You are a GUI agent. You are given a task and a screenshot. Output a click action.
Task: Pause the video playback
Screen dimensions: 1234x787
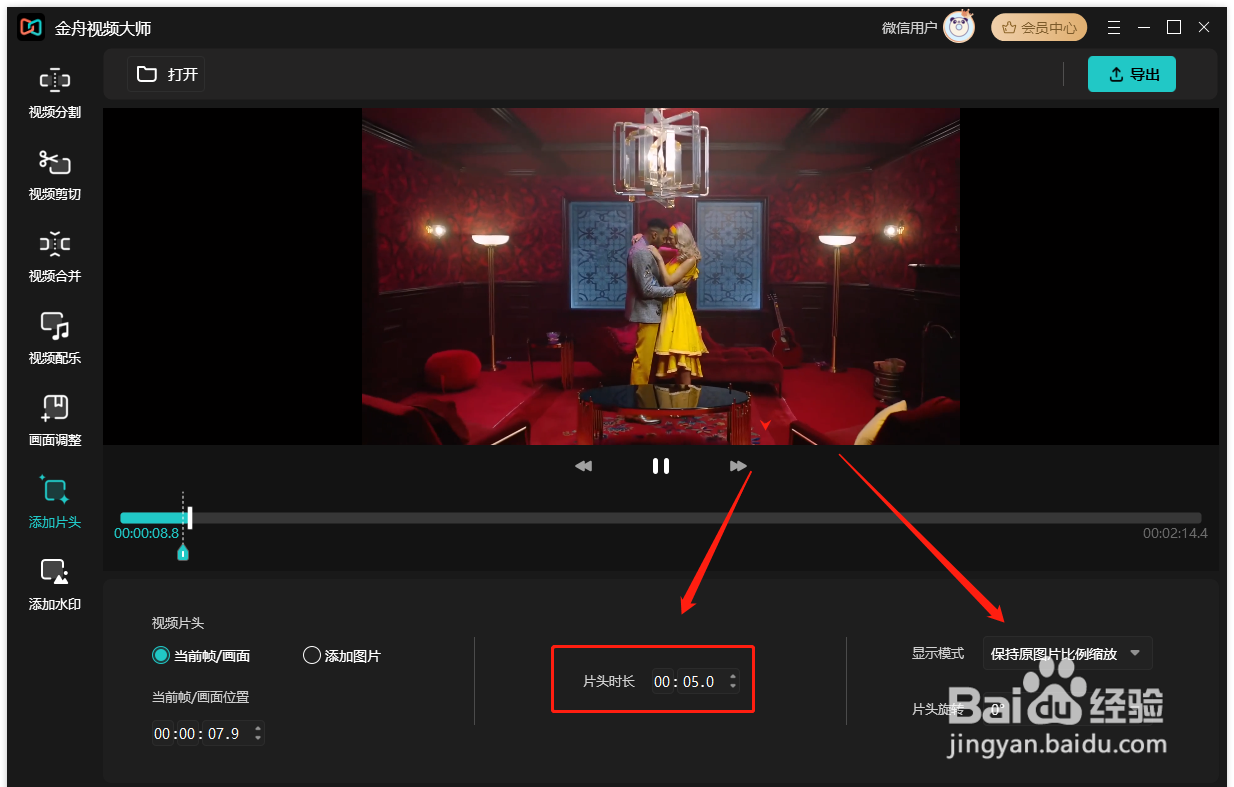[661, 466]
